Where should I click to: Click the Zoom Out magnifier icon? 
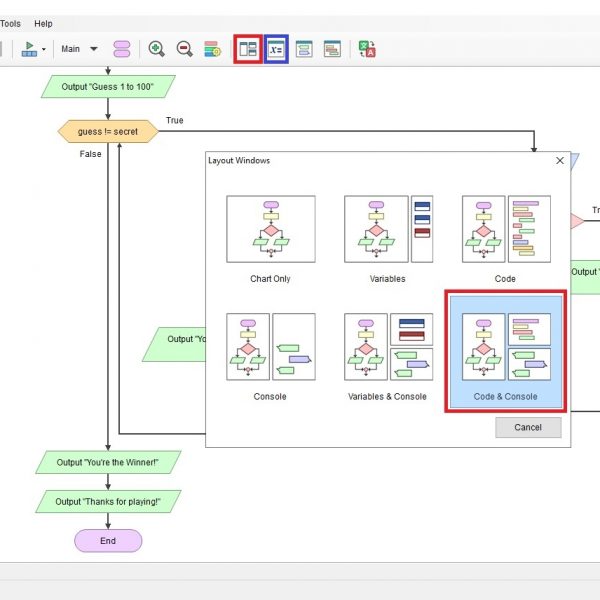pos(185,48)
